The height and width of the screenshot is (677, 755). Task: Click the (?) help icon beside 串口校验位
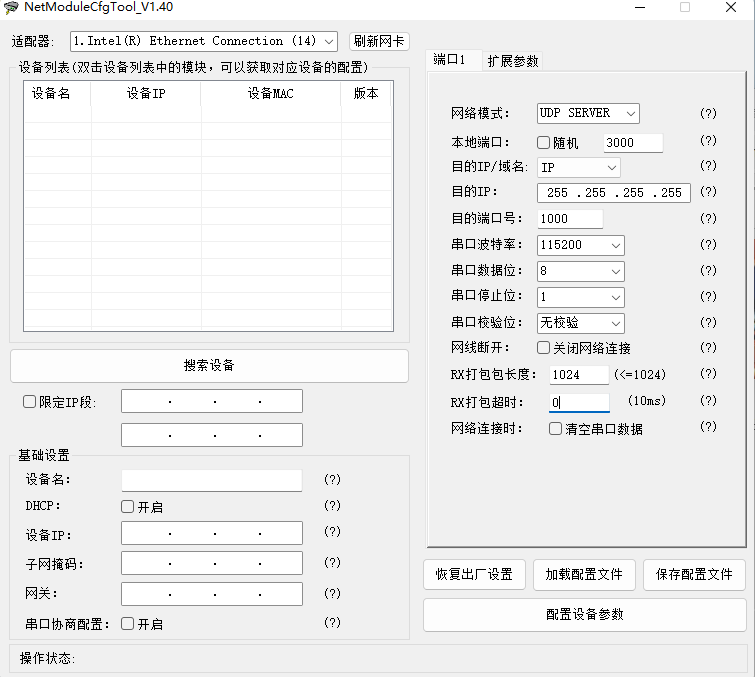coord(708,323)
